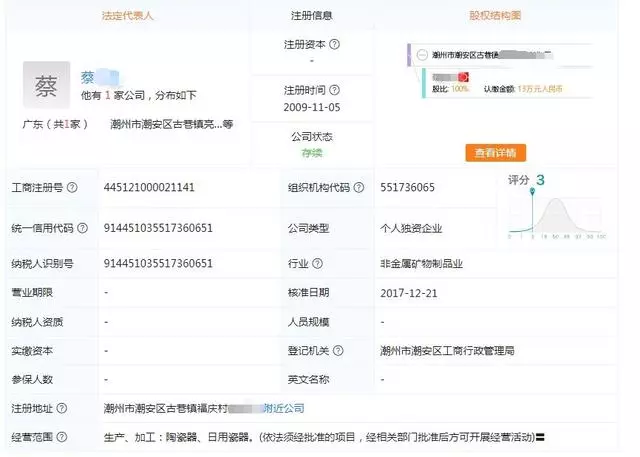Screen dimensions: 640x457
Task: Click registered address 潮州市潮安区古巷镇福庆村
Action: click(x=166, y=408)
